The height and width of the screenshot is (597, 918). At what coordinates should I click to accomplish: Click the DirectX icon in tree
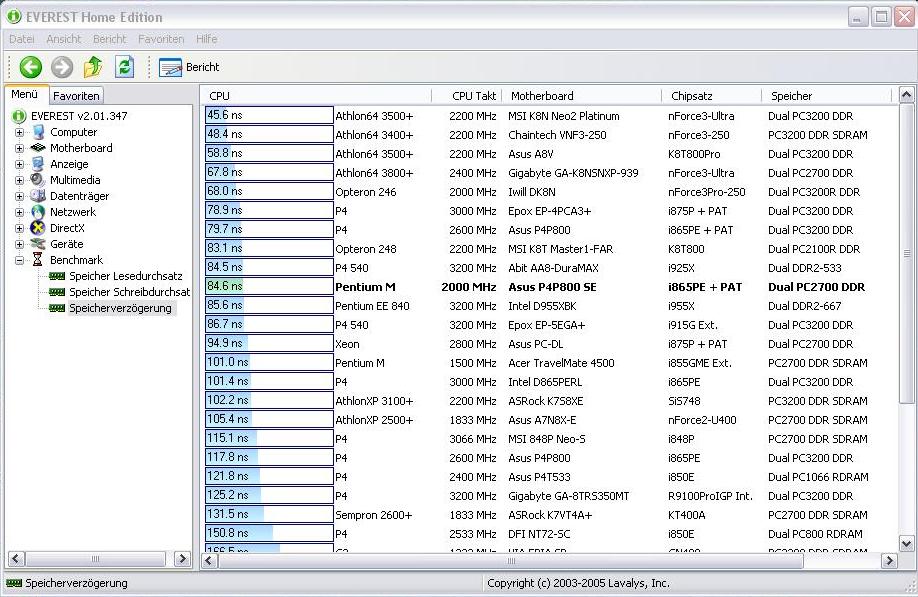38,228
